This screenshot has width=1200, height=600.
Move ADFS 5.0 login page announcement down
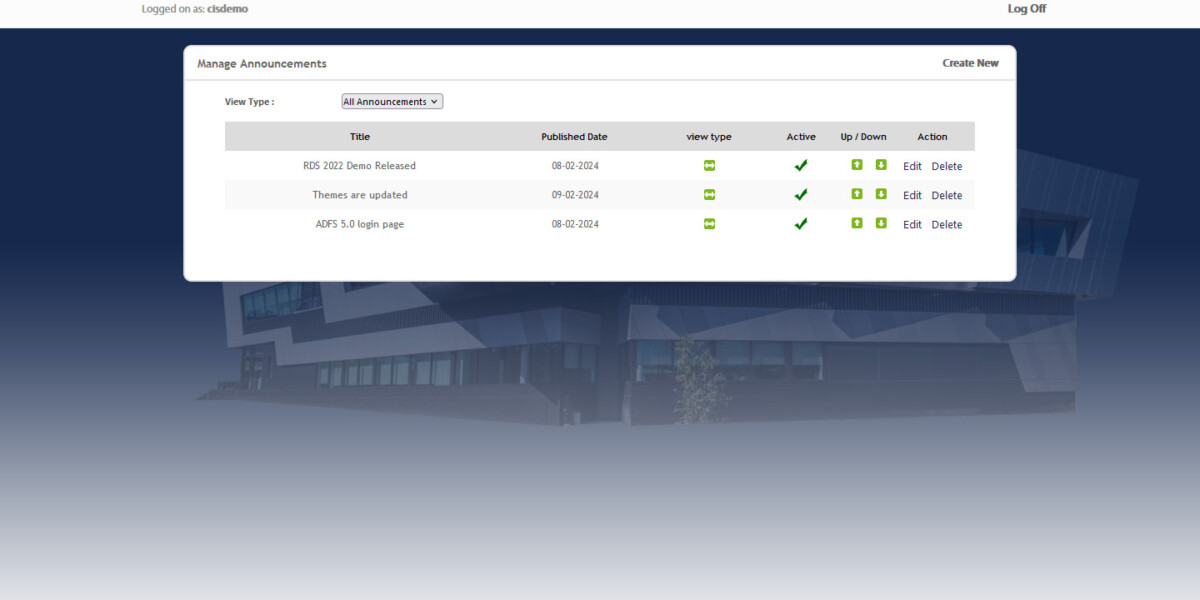[881, 223]
